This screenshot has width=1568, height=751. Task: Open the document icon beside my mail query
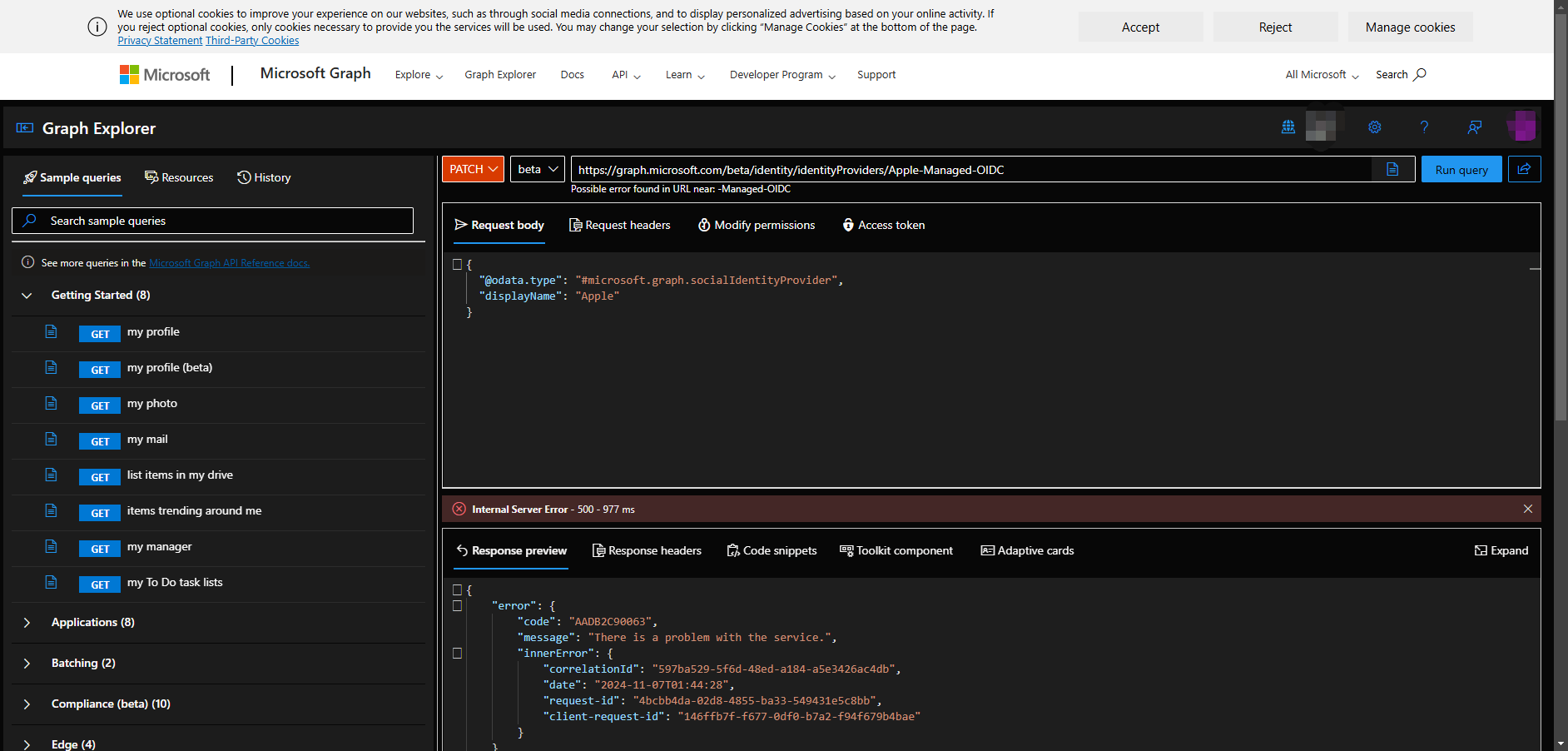click(51, 439)
